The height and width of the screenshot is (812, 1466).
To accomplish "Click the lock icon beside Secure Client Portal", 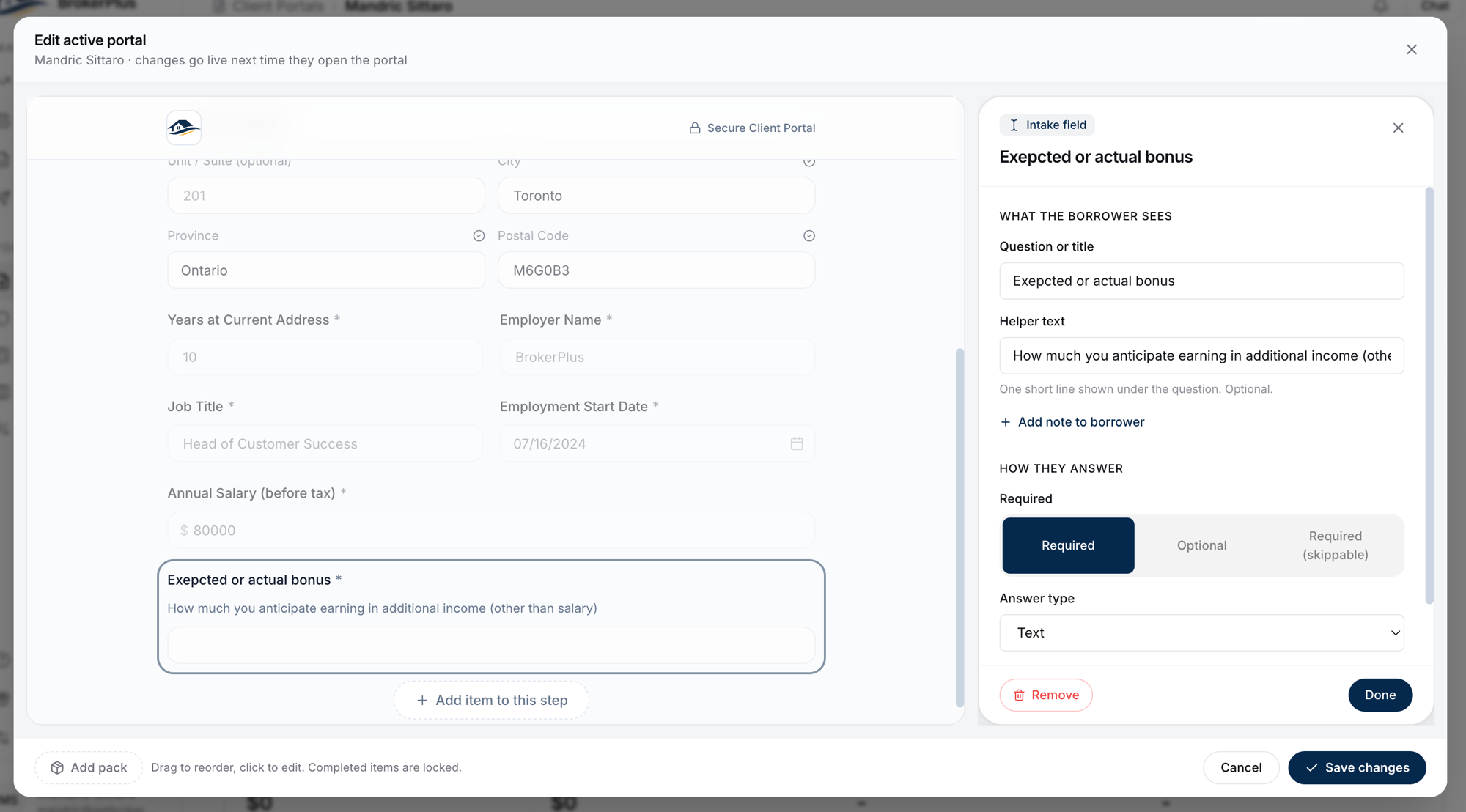I will point(695,128).
